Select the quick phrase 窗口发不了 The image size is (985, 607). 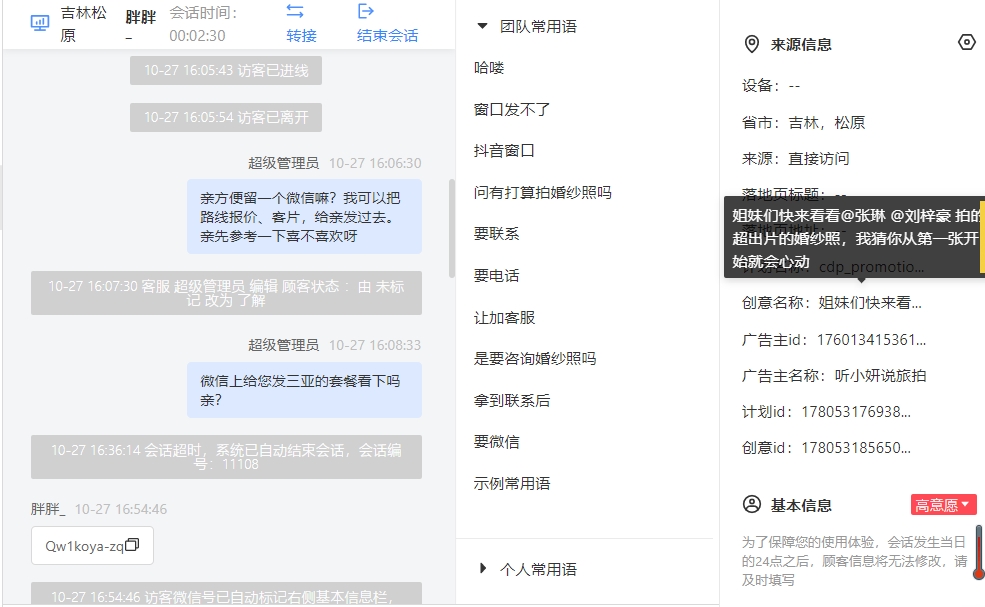[512, 109]
